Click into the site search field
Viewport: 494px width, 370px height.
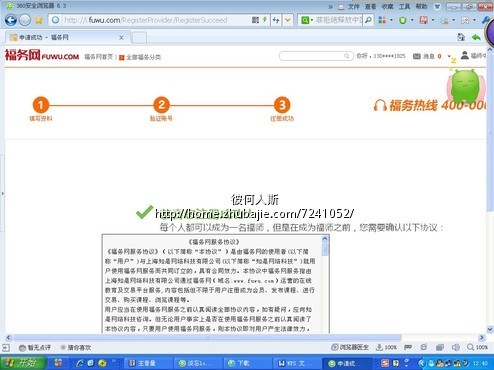(316, 56)
